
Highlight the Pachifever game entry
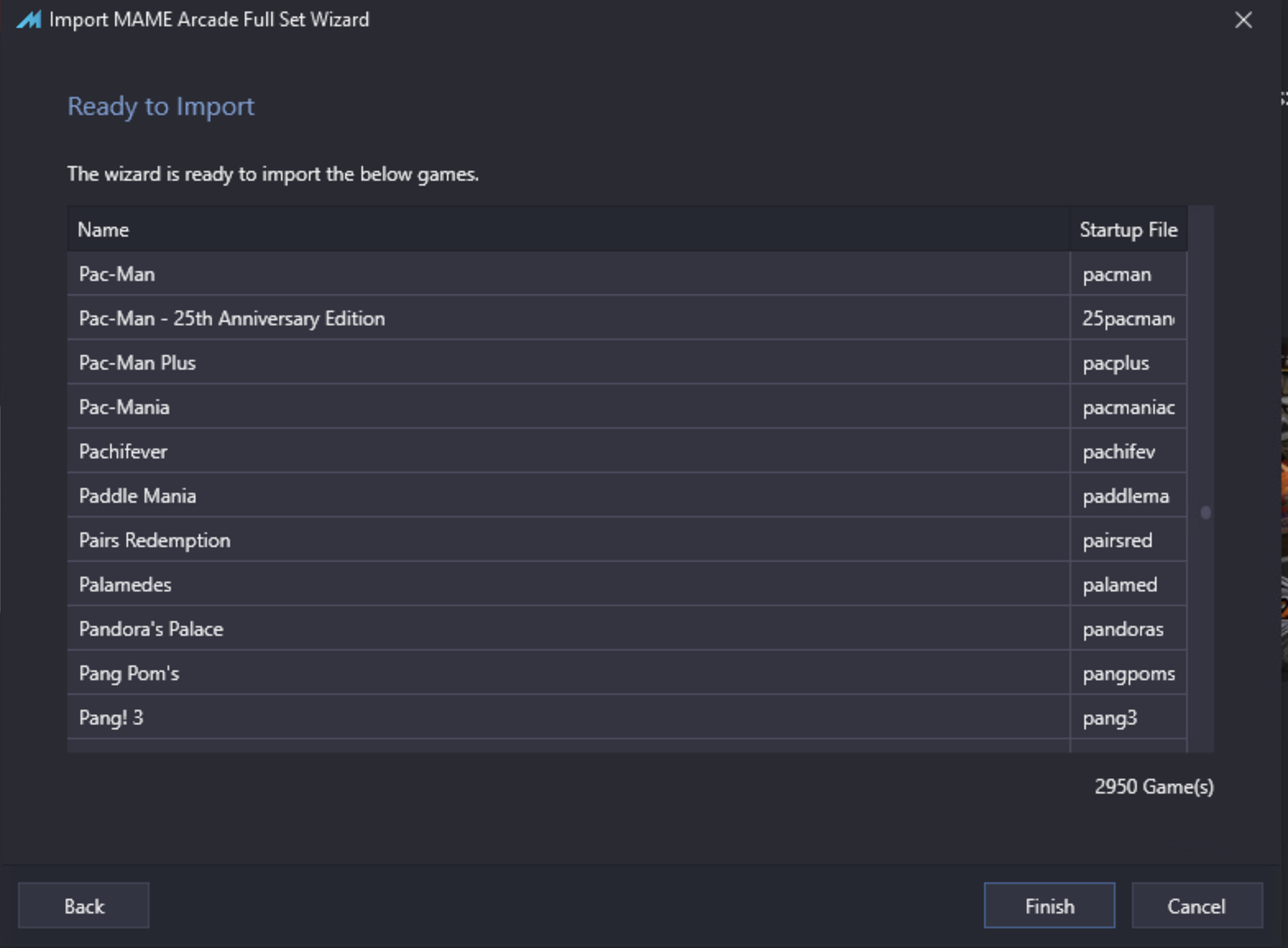coord(123,452)
